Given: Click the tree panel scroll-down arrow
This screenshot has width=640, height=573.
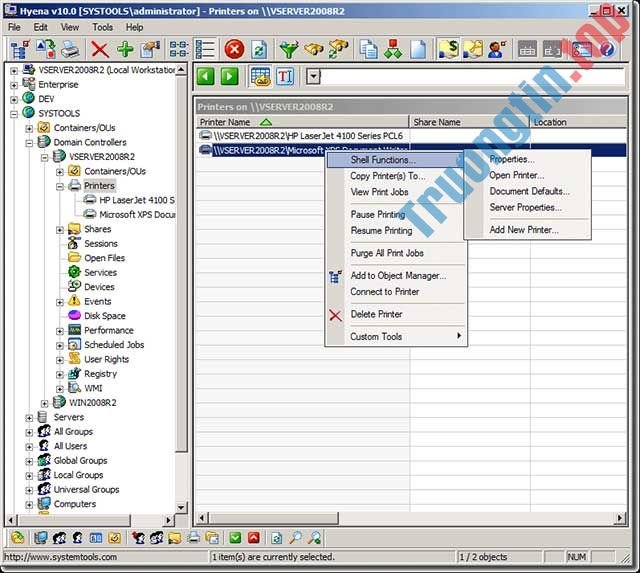Looking at the screenshot, I should coord(181,507).
